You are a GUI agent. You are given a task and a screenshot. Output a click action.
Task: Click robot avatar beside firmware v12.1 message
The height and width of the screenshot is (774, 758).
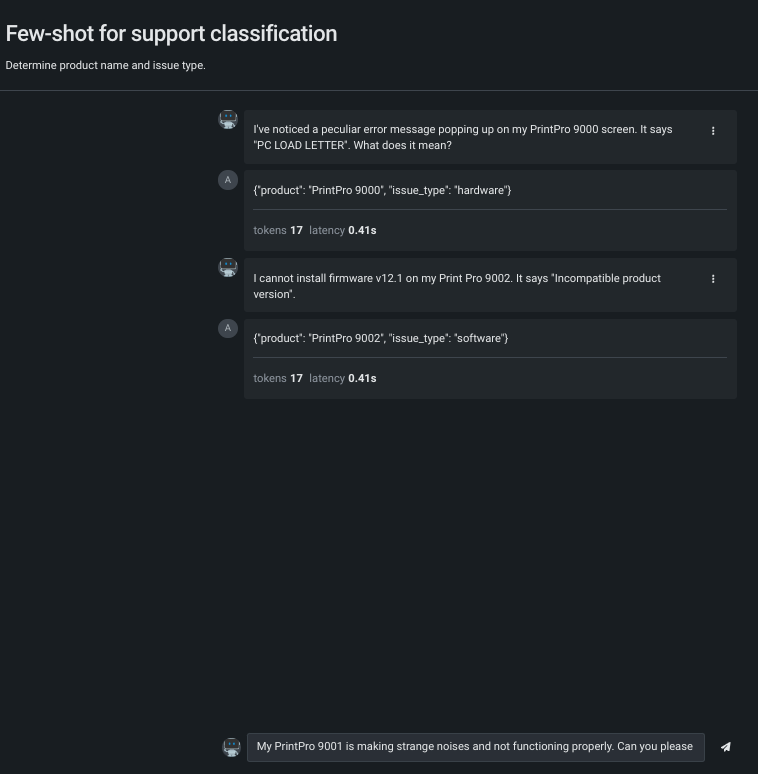228,268
